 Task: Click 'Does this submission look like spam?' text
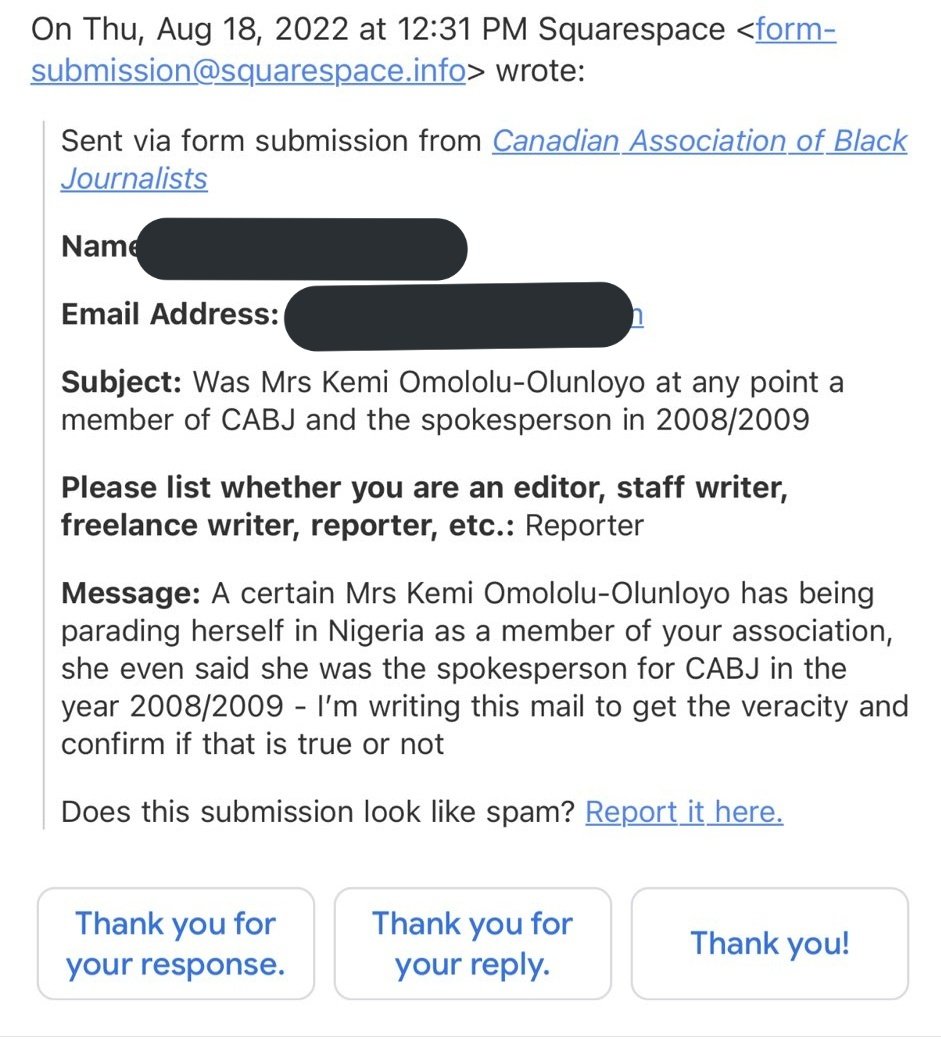pos(318,812)
